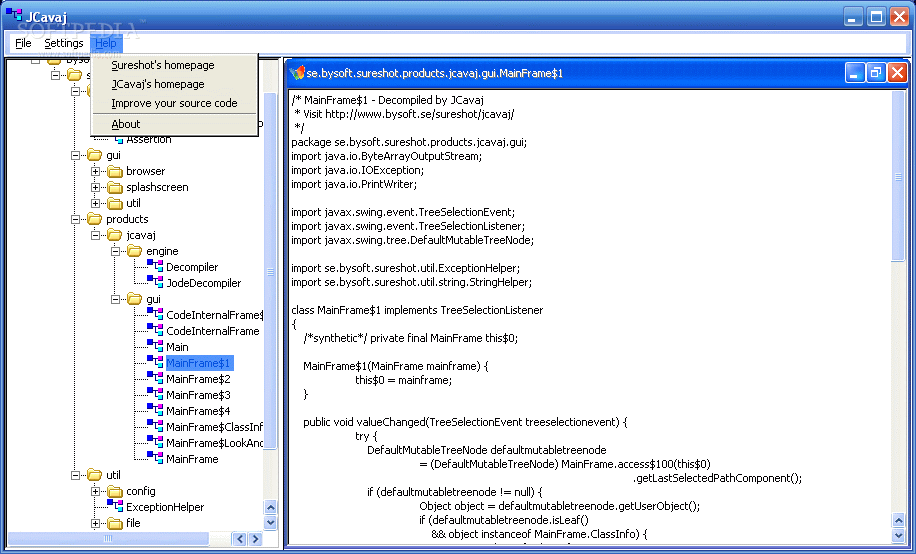Viewport: 916px width, 554px height.
Task: Collapse the jcavaj folder node
Action: click(x=95, y=235)
